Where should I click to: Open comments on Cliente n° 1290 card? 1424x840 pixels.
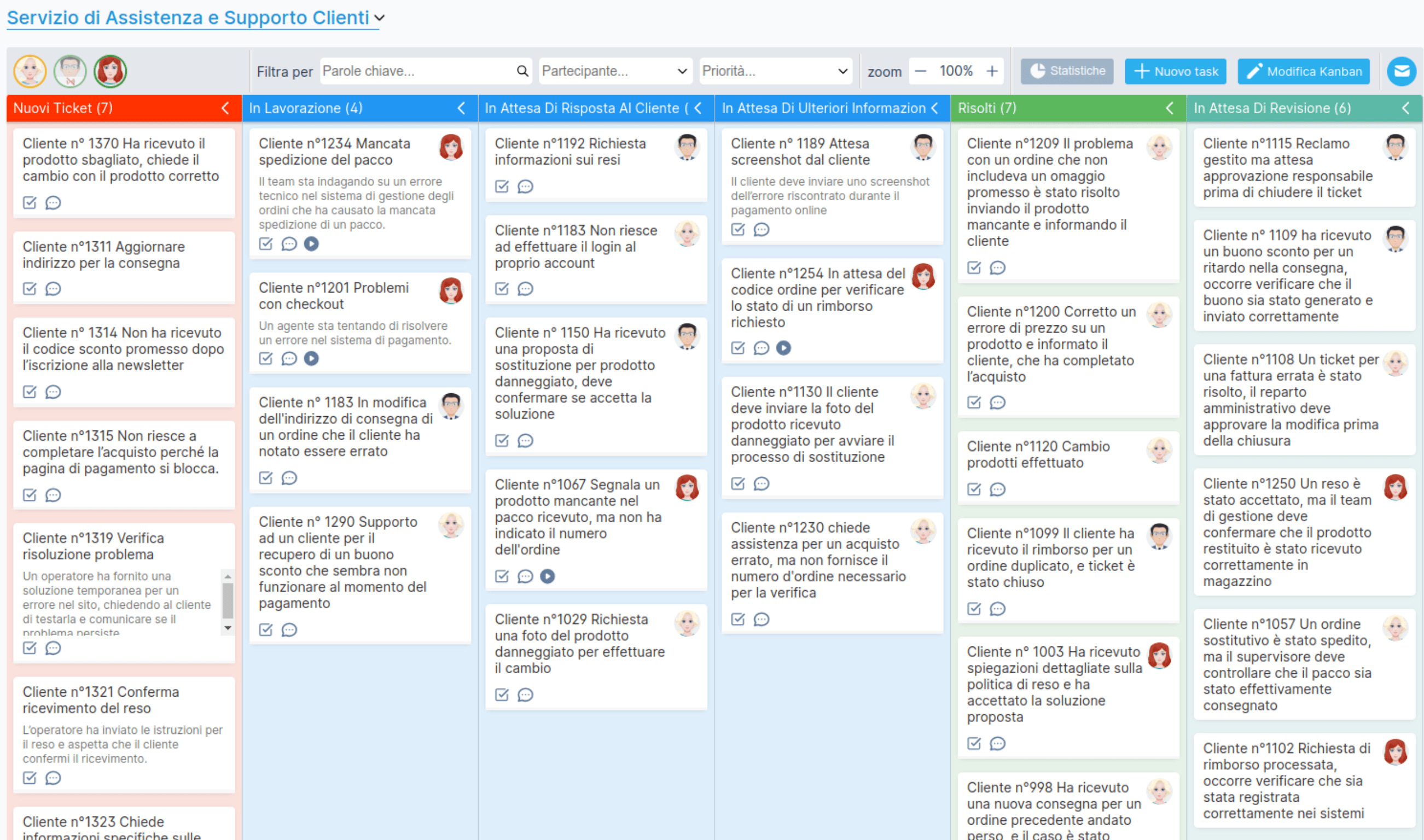click(x=289, y=629)
